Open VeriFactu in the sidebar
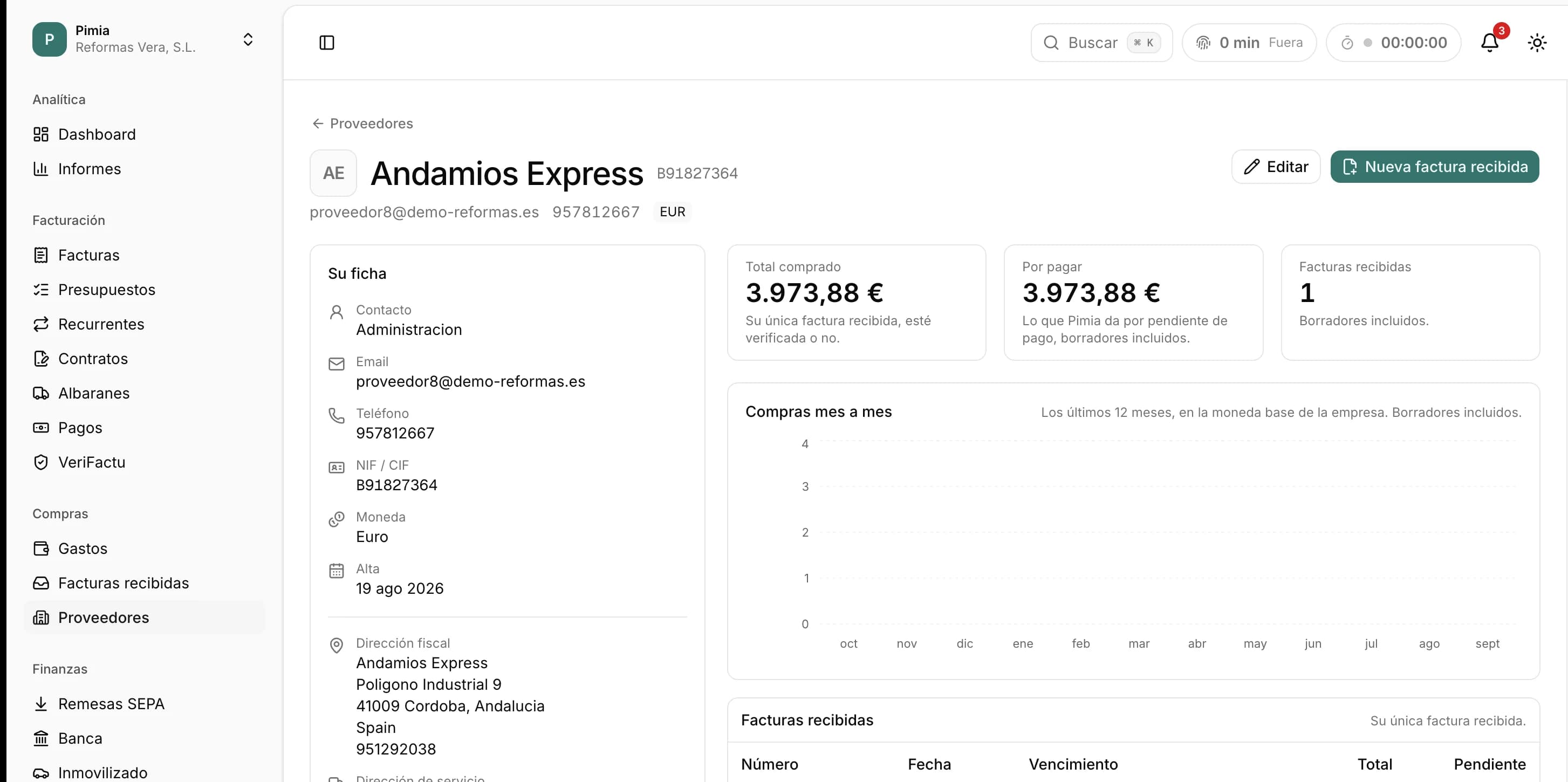The height and width of the screenshot is (782, 1568). (145, 463)
